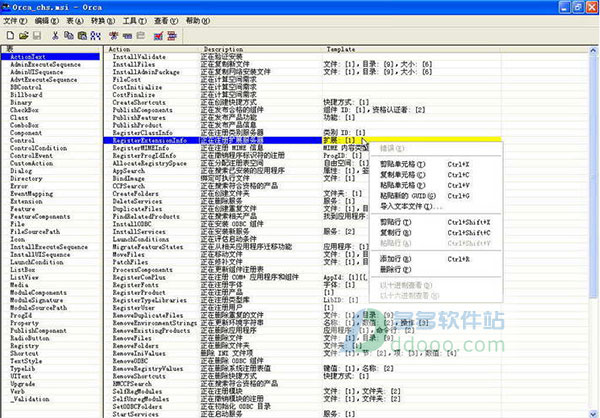600x418 pixels.
Task: Click the New file toolbar icon
Action: (x=10, y=36)
